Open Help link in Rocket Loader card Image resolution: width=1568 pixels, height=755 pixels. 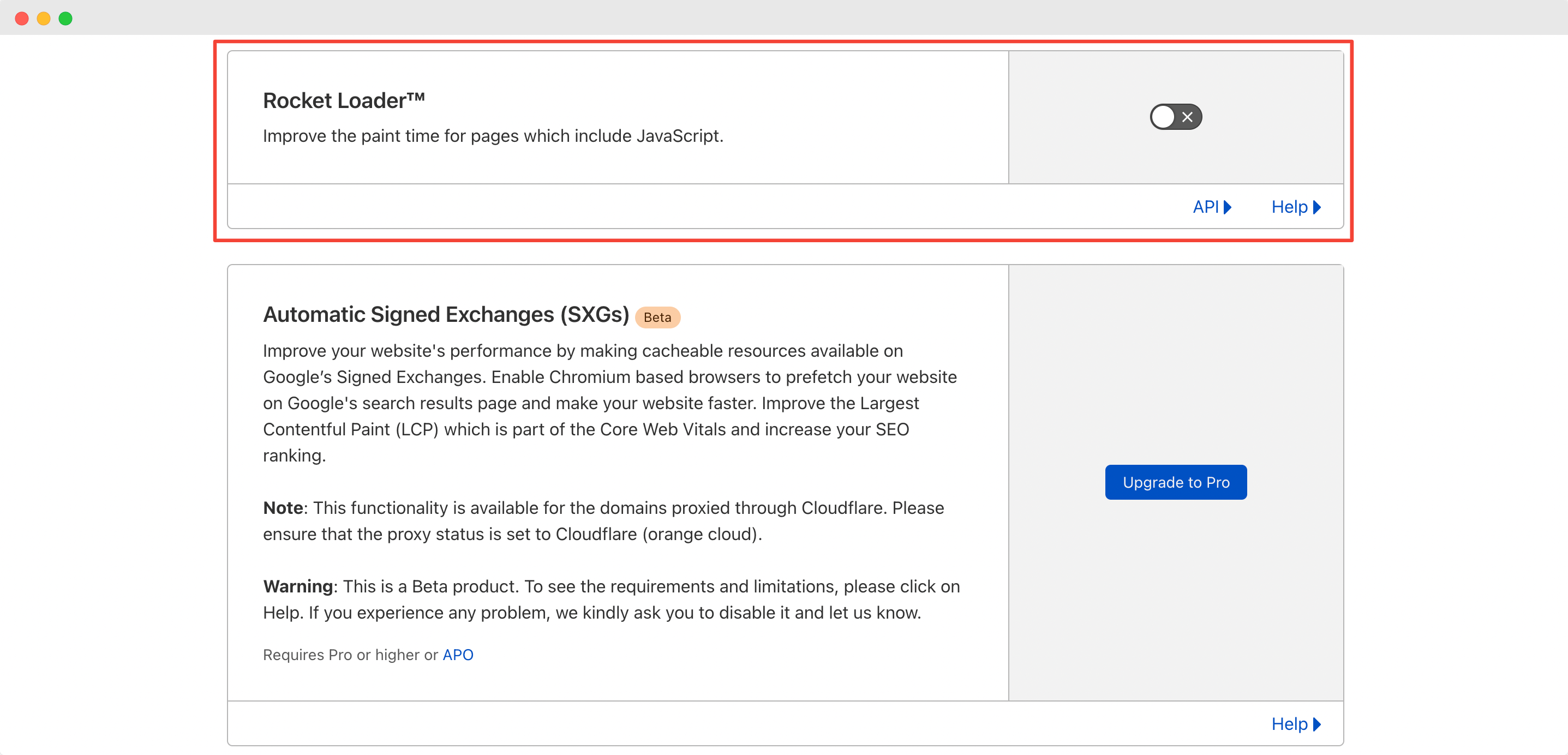pyautogui.click(x=1289, y=207)
